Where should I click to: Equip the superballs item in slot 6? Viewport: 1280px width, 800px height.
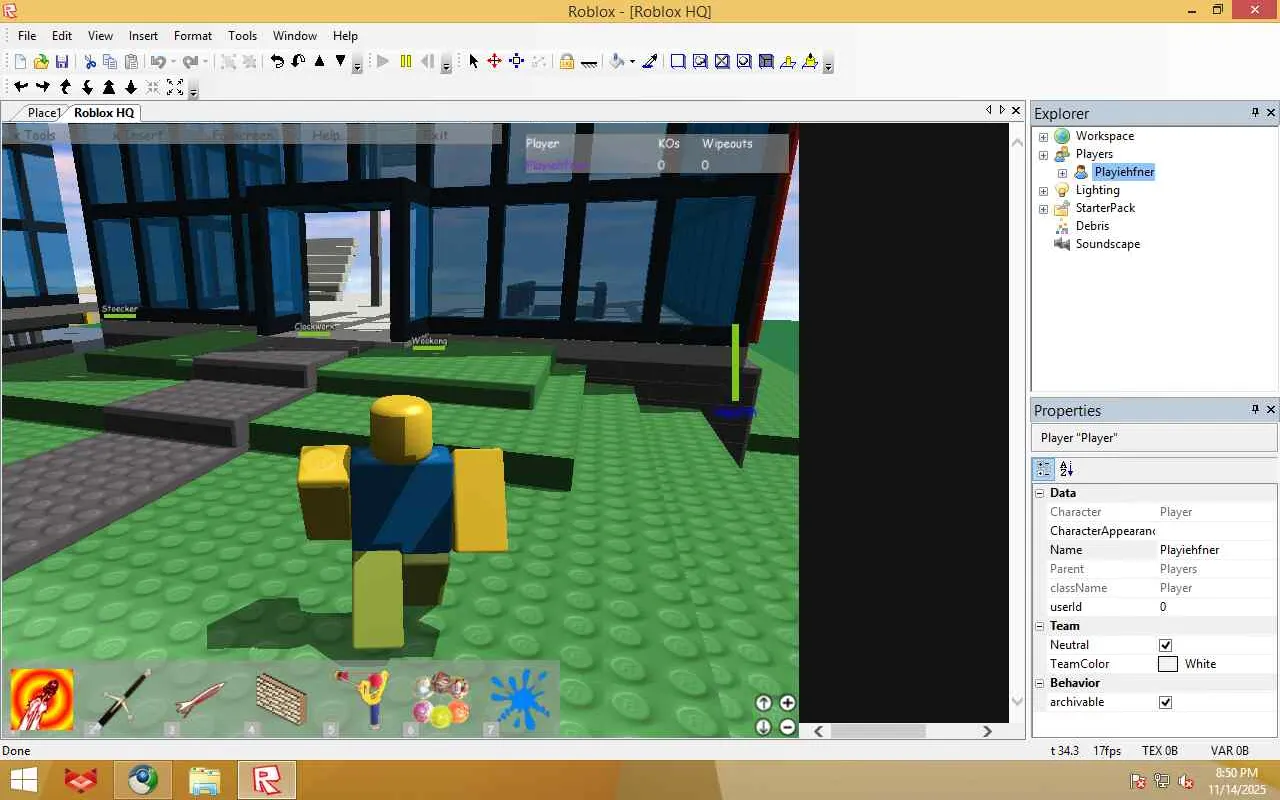tap(439, 699)
